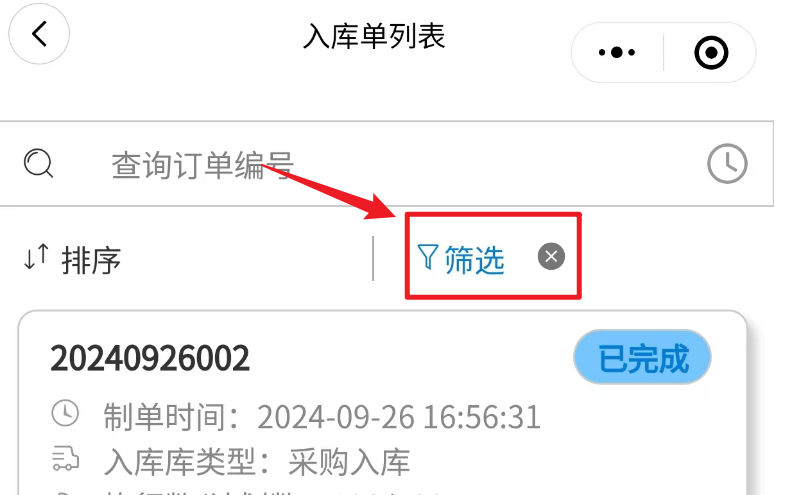Screen dimensions: 791x495
Task: Open the 筛选 filter panel
Action: [474, 260]
